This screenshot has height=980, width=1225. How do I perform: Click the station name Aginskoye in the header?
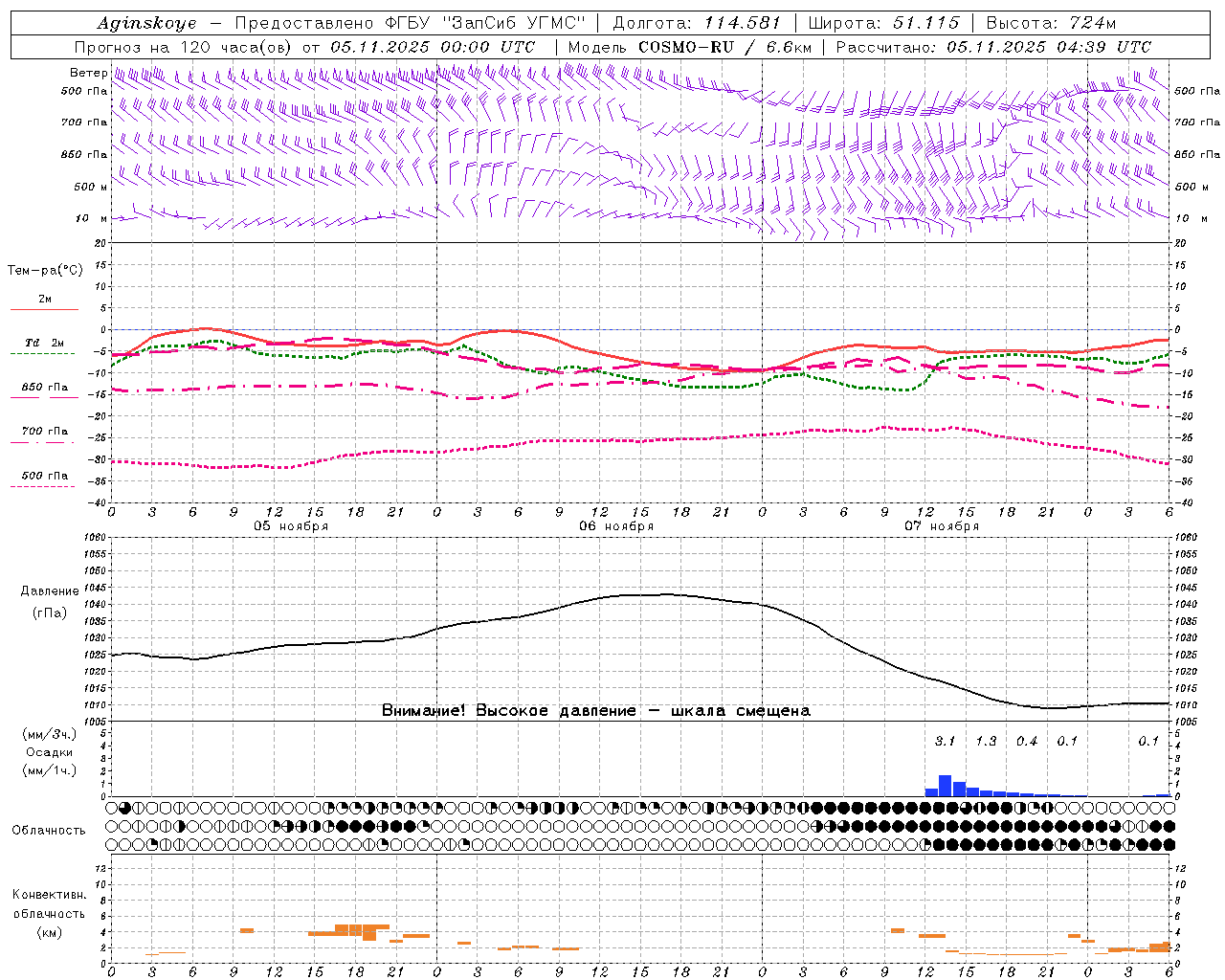click(x=146, y=23)
